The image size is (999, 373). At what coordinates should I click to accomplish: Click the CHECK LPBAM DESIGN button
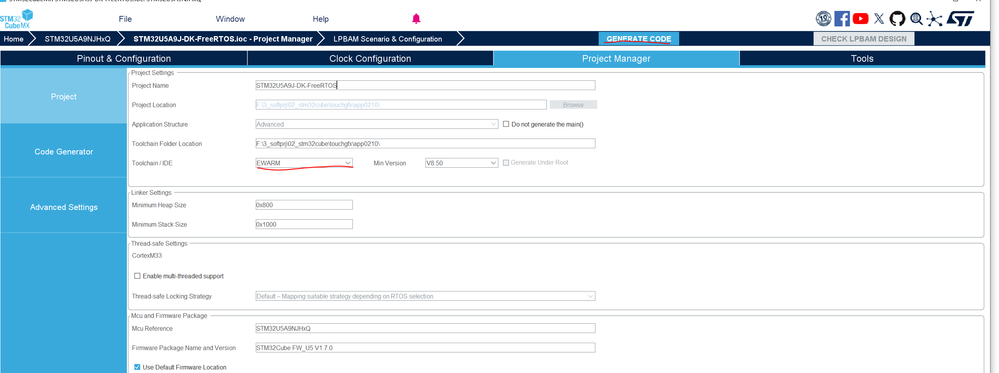click(x=863, y=39)
